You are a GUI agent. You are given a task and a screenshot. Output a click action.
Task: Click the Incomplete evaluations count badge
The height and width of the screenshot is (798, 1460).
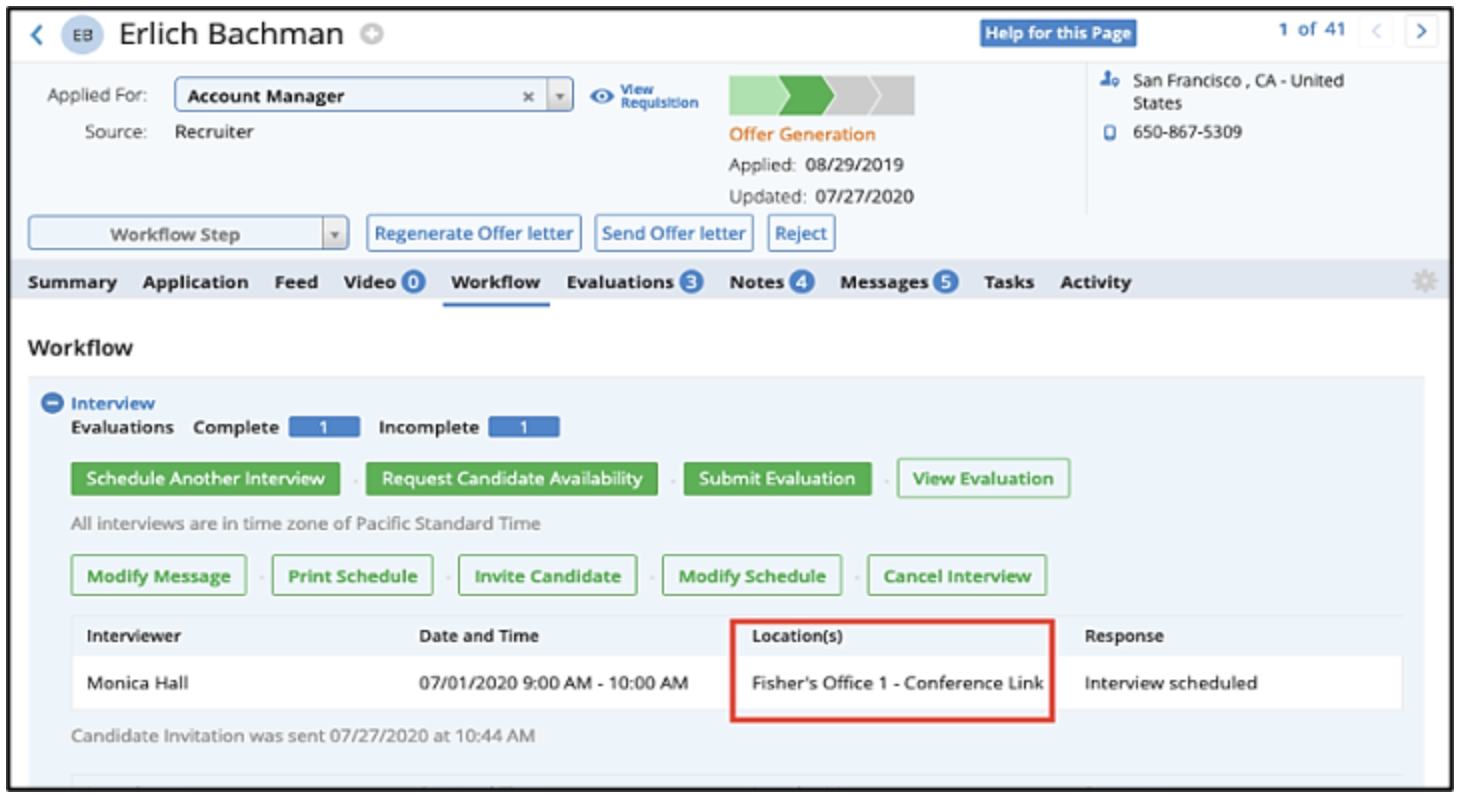524,428
